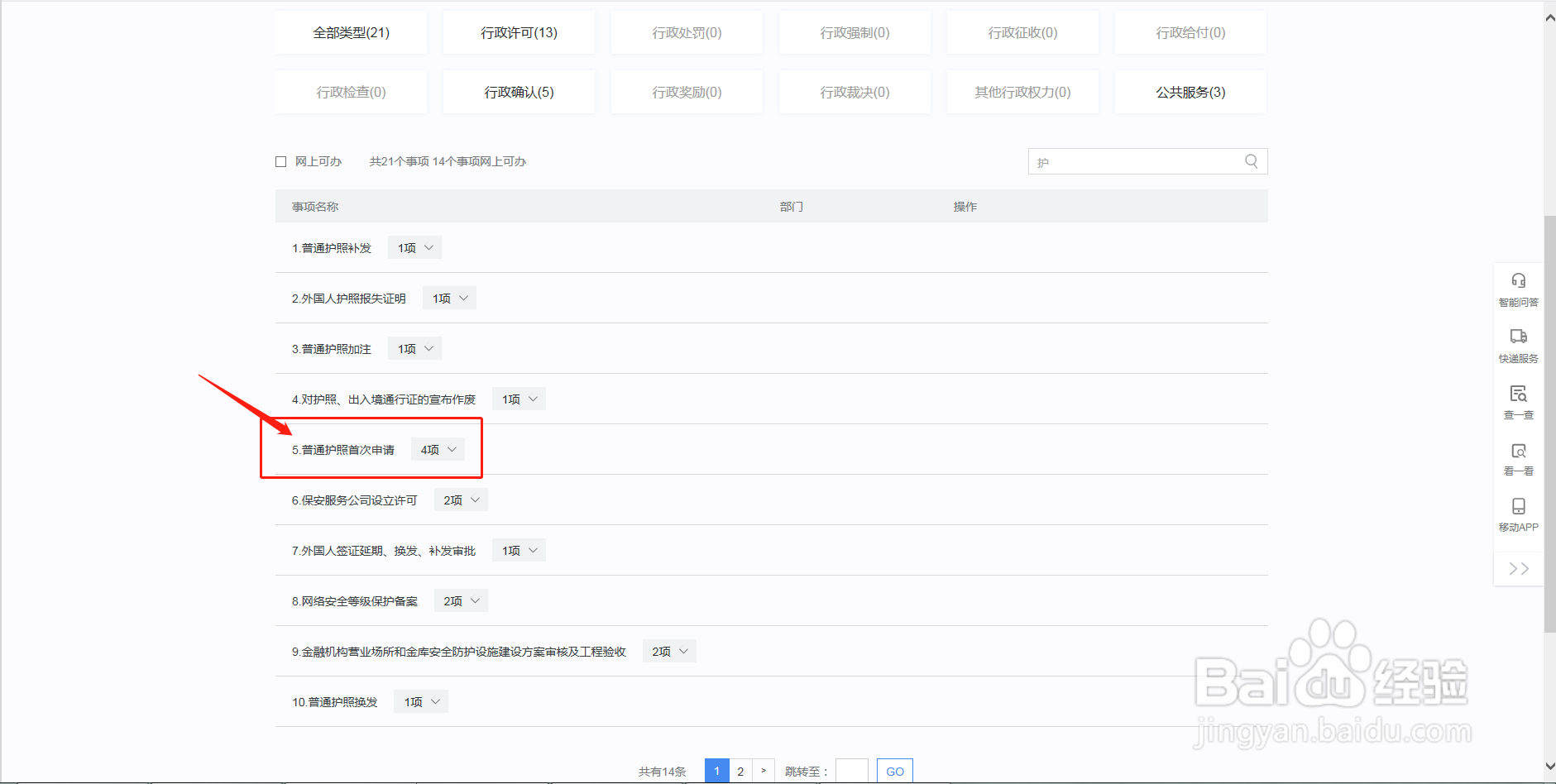Click the GO button

tap(894, 770)
